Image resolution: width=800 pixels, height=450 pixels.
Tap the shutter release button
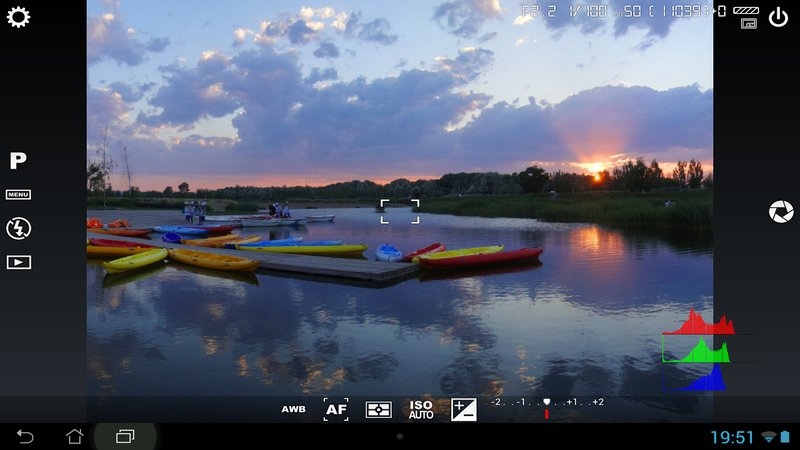coord(781,212)
